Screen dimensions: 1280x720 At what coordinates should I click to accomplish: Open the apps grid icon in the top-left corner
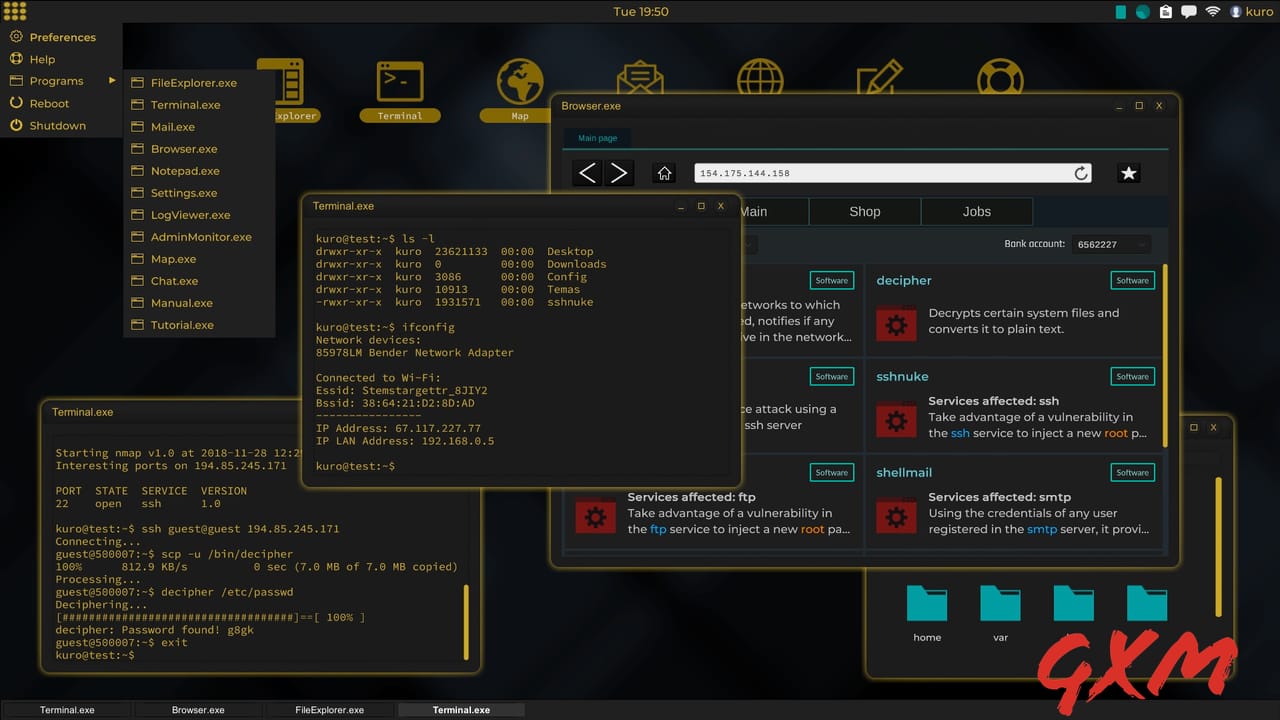click(14, 11)
